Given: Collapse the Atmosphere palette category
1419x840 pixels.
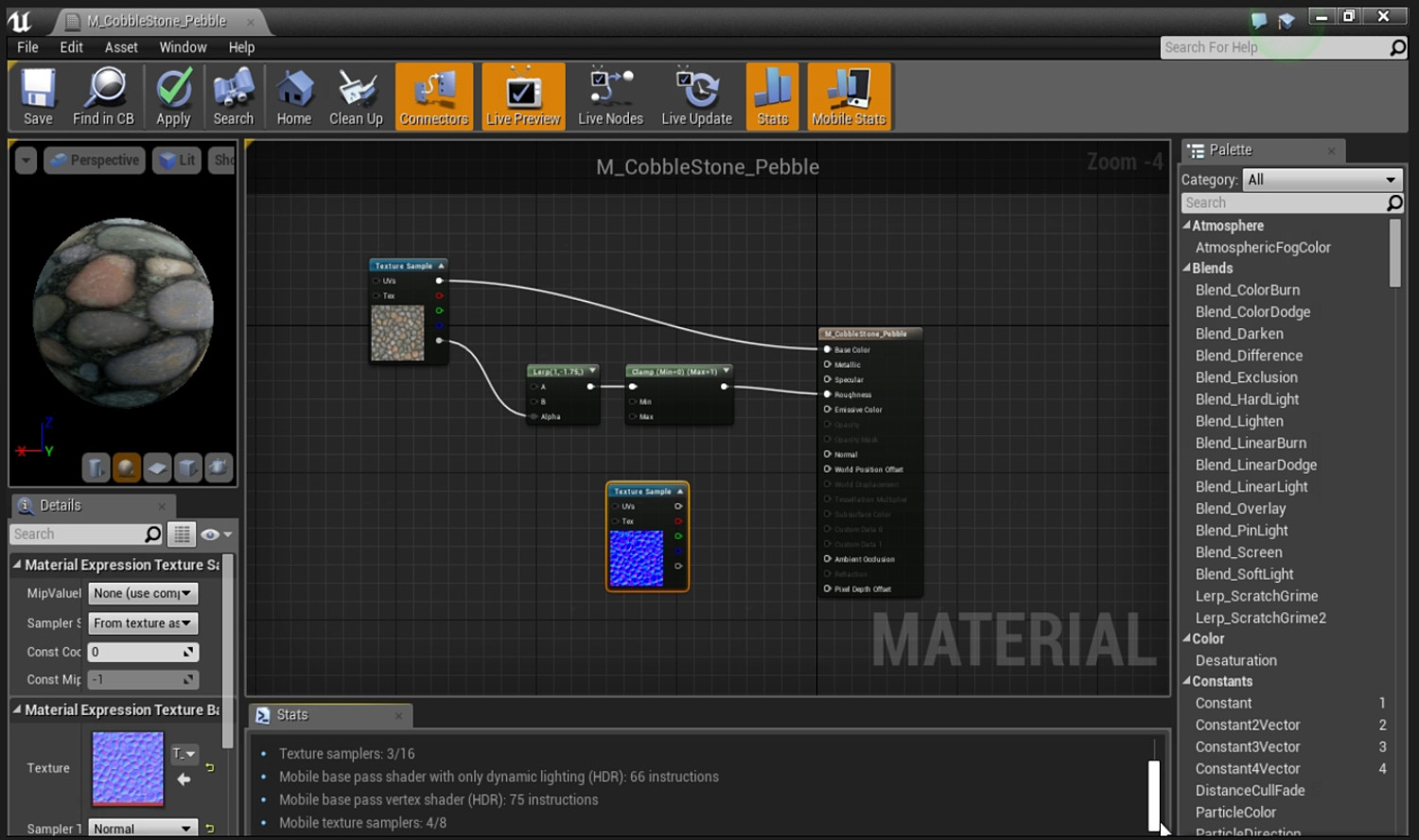Looking at the screenshot, I should tap(1187, 225).
